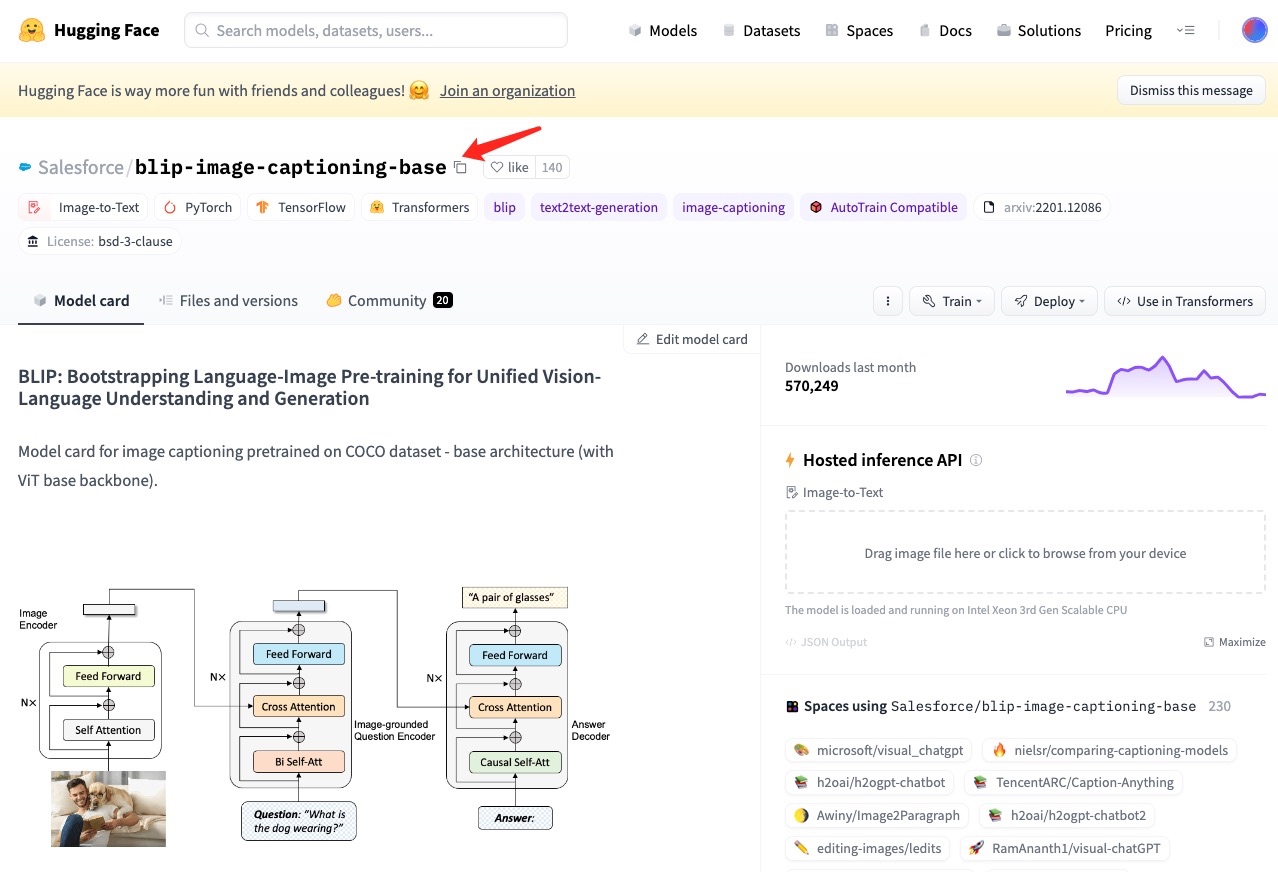Open h2oai/h2ogpt-chatbot2 space
Viewport: 1278px width, 872px height.
pos(1068,815)
